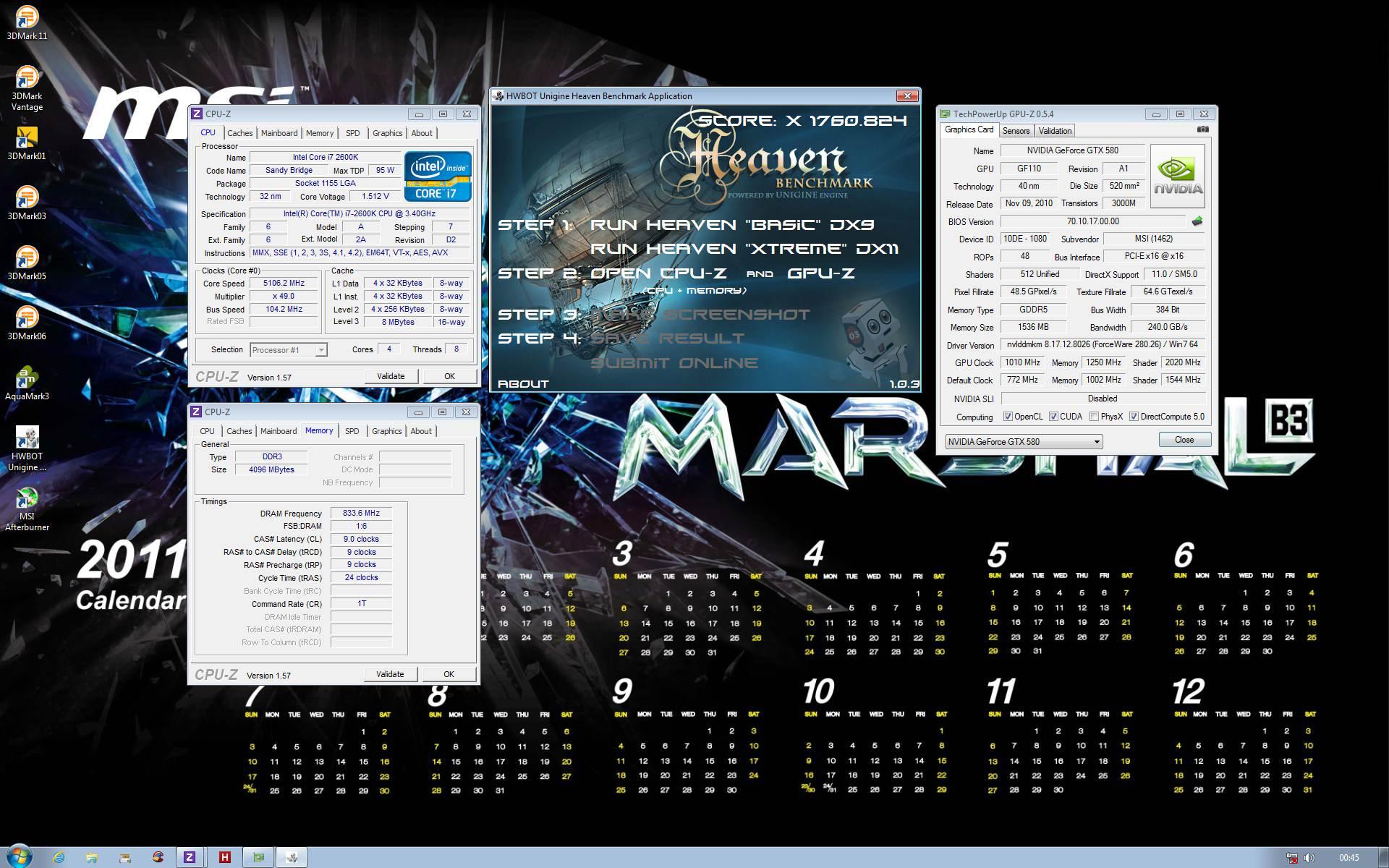This screenshot has width=1389, height=868.
Task: Toggle the DirectCompute 5.0 checkbox
Action: [1134, 417]
